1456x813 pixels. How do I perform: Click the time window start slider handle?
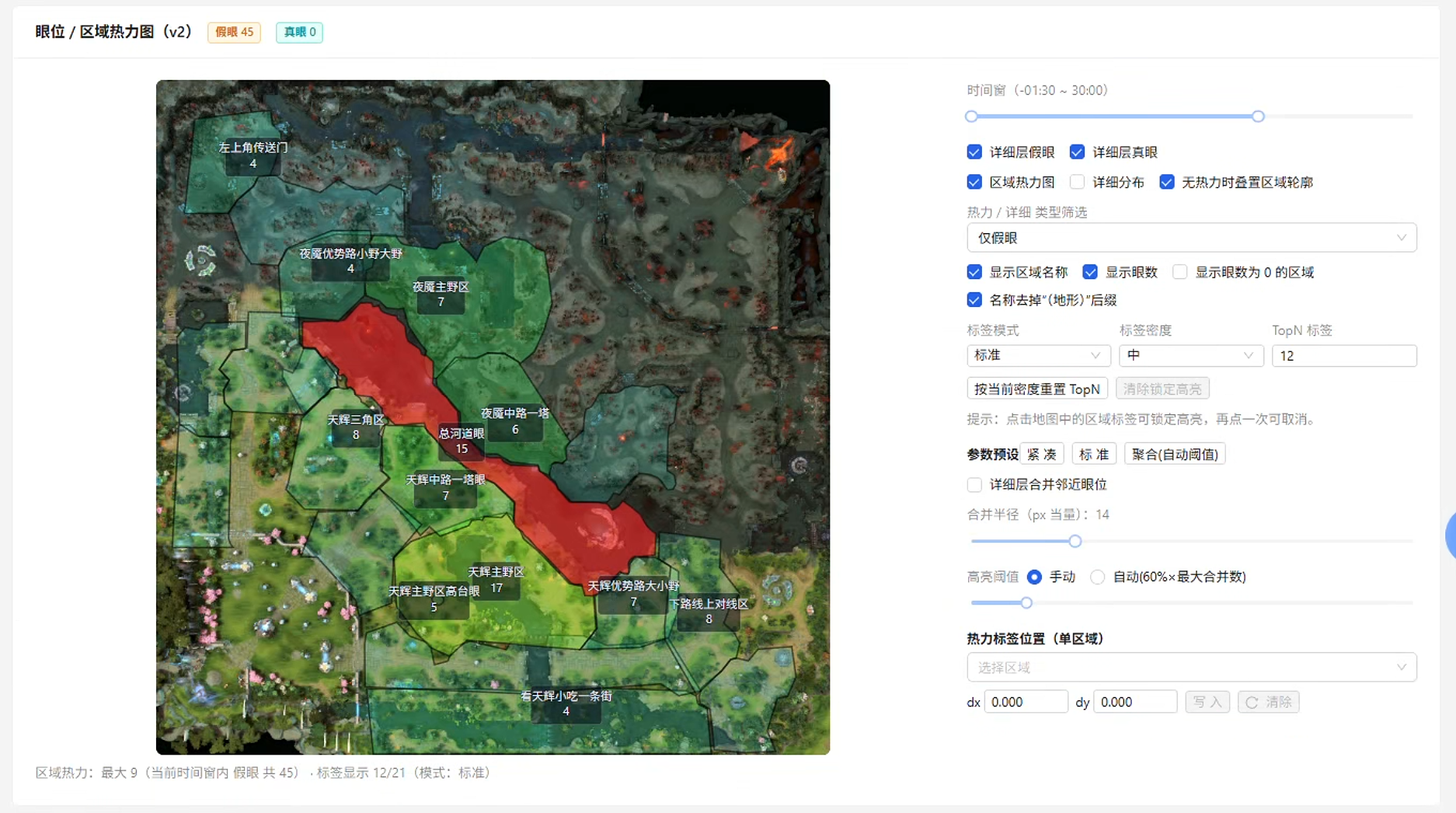pyautogui.click(x=971, y=117)
